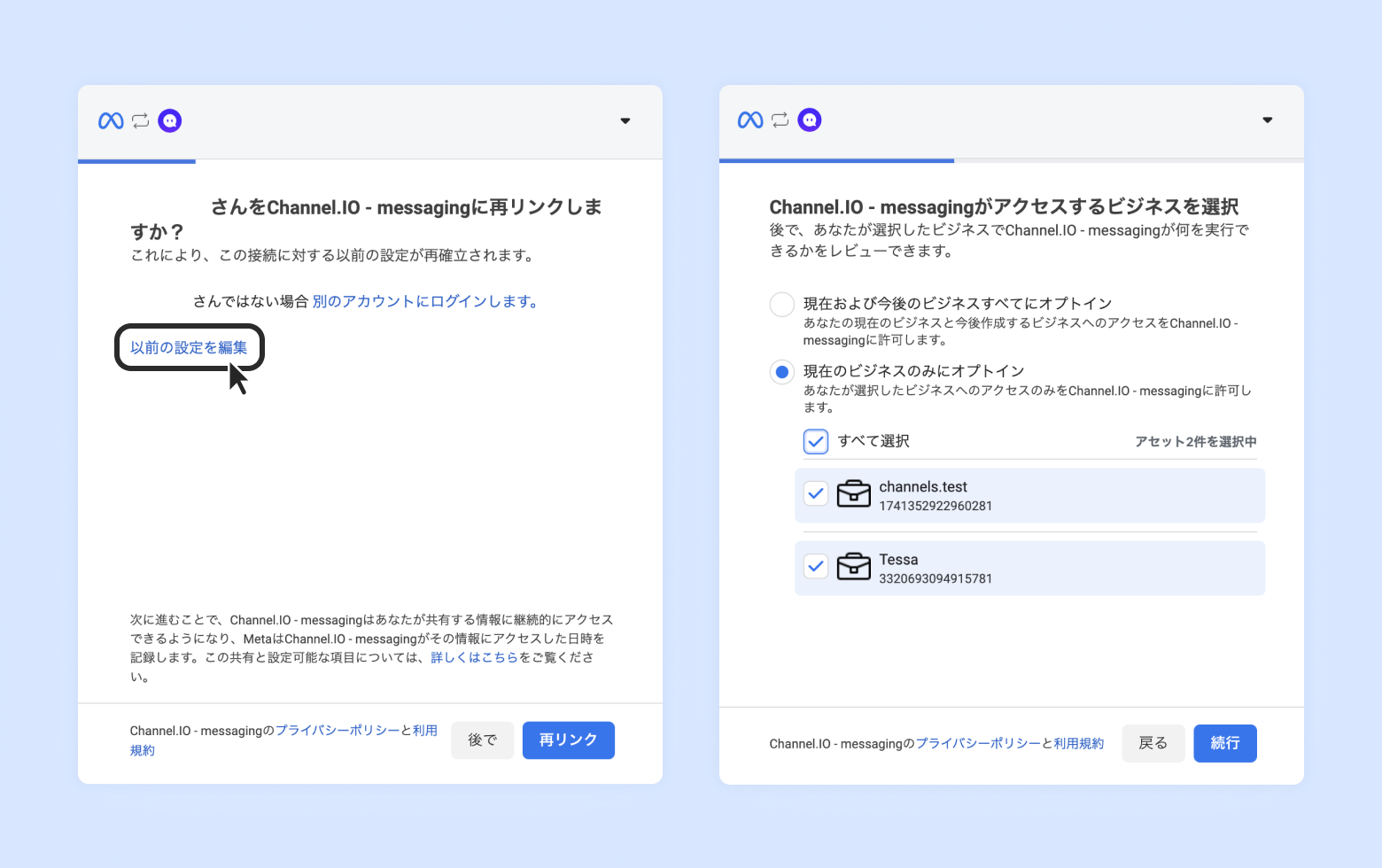Select the current businesses only radio option

(x=782, y=372)
